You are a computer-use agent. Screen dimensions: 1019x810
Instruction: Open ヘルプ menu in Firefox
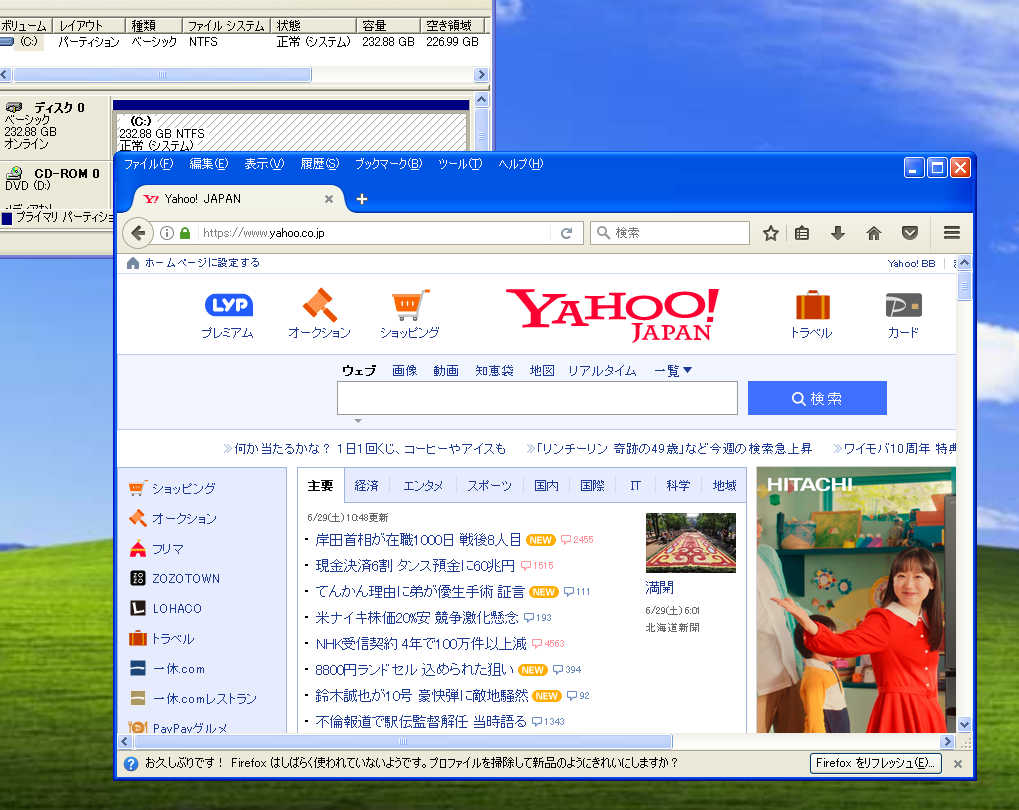click(521, 164)
